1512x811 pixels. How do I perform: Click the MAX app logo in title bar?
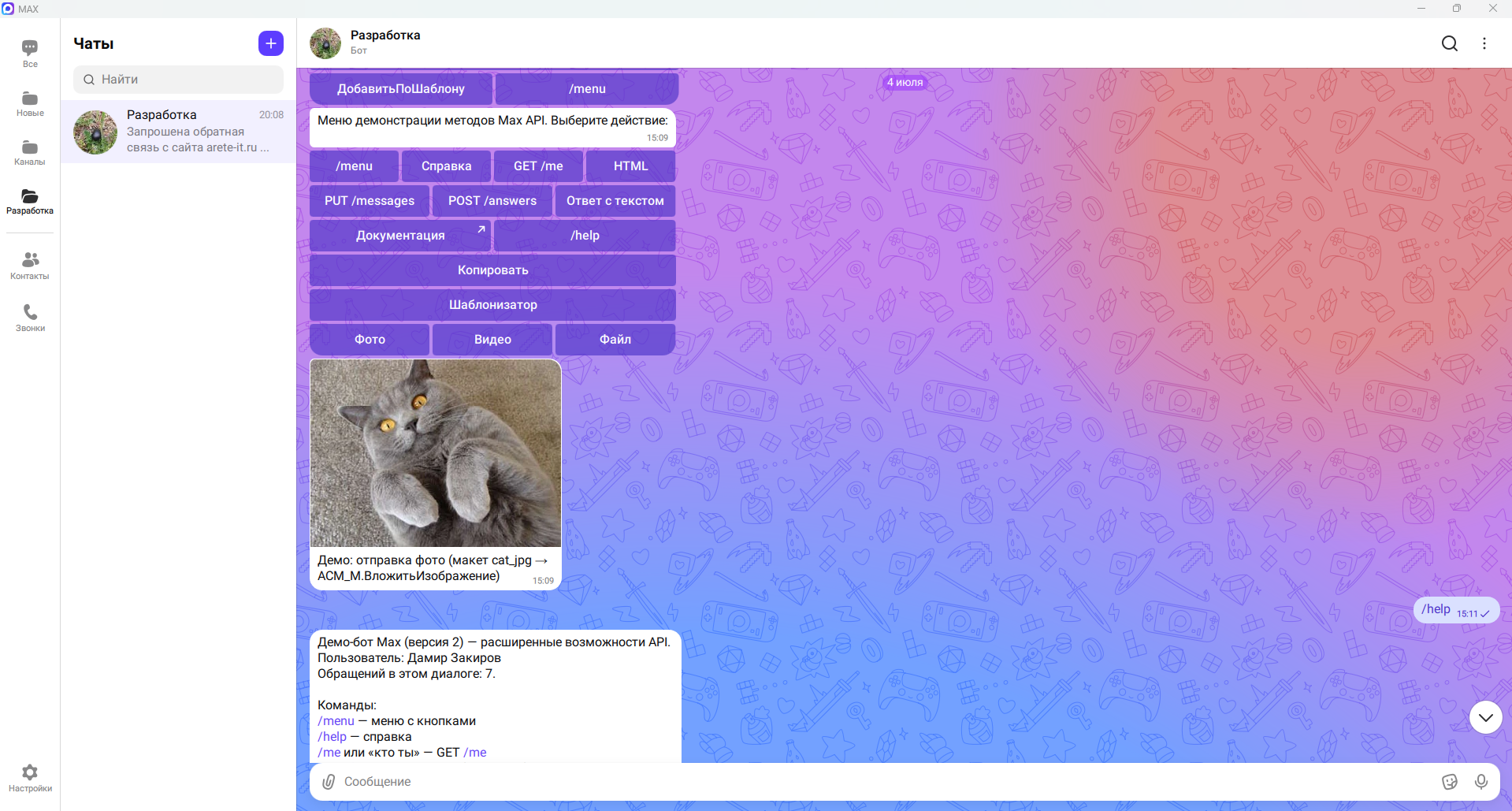(x=8, y=9)
